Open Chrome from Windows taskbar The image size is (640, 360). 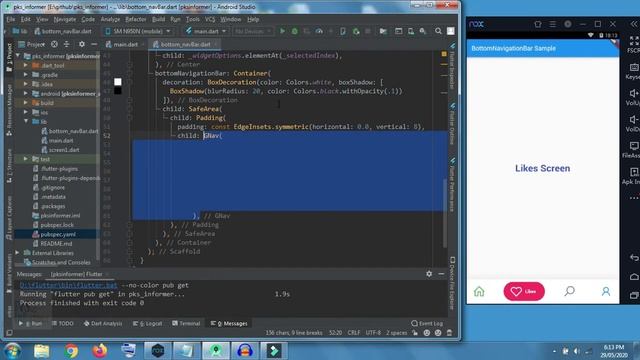coord(71,351)
